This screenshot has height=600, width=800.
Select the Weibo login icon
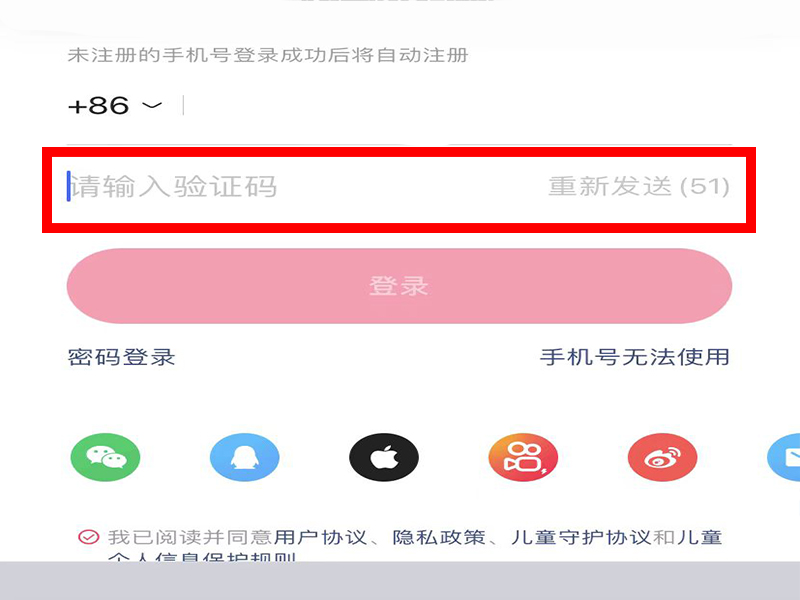tap(662, 457)
